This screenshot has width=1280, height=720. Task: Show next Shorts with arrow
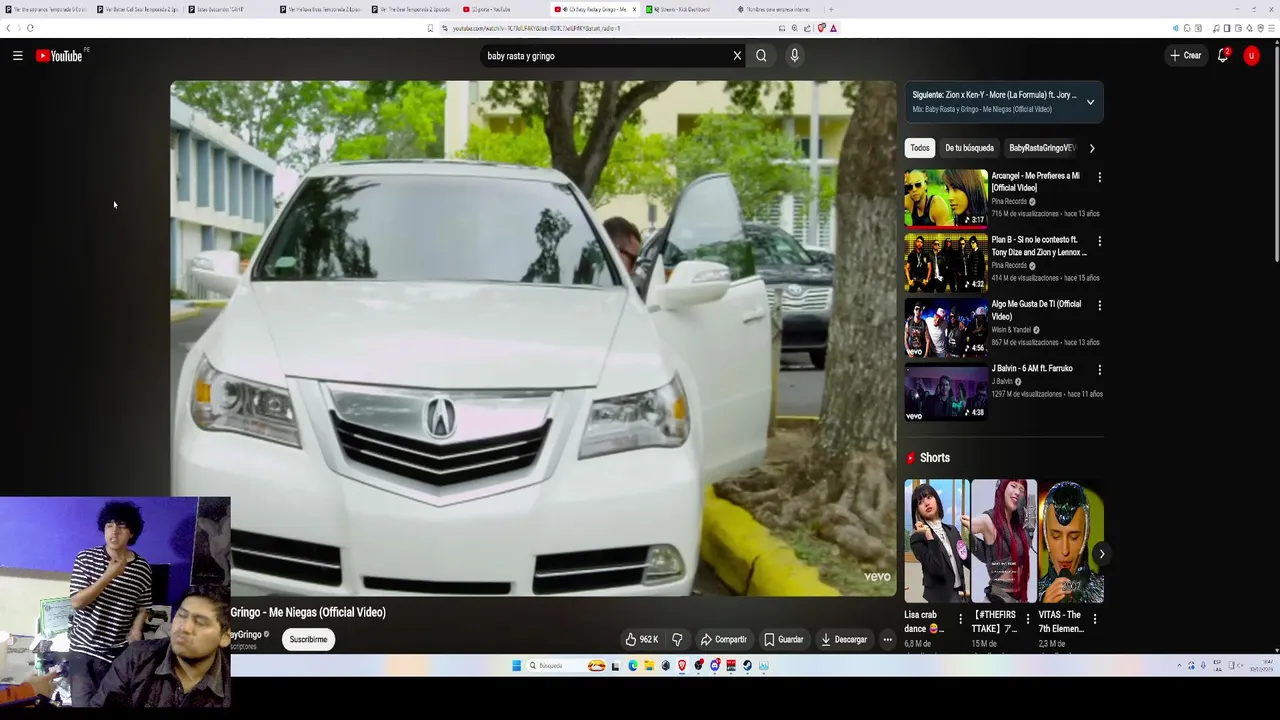click(1101, 554)
